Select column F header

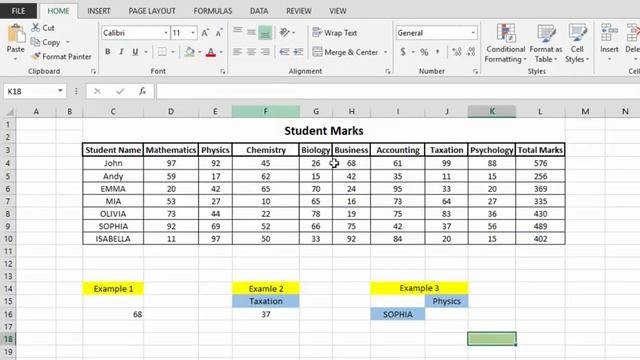tap(265, 111)
